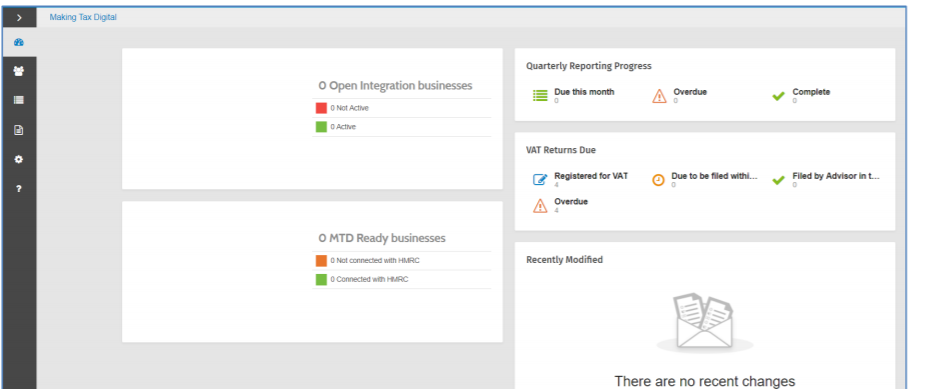Screen dimensions: 942x389
Task: Click the green Connected with HMRC swatch
Action: point(321,279)
